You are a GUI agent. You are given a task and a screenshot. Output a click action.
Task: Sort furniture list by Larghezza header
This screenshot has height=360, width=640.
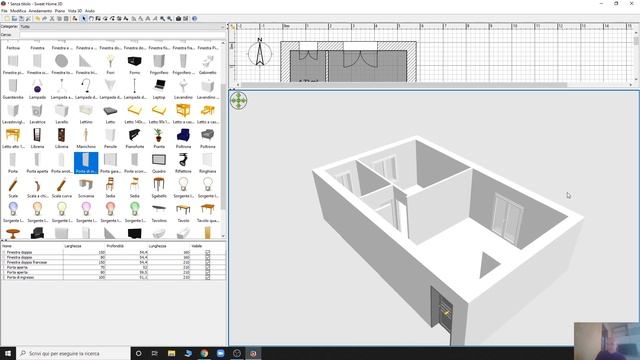[84, 246]
